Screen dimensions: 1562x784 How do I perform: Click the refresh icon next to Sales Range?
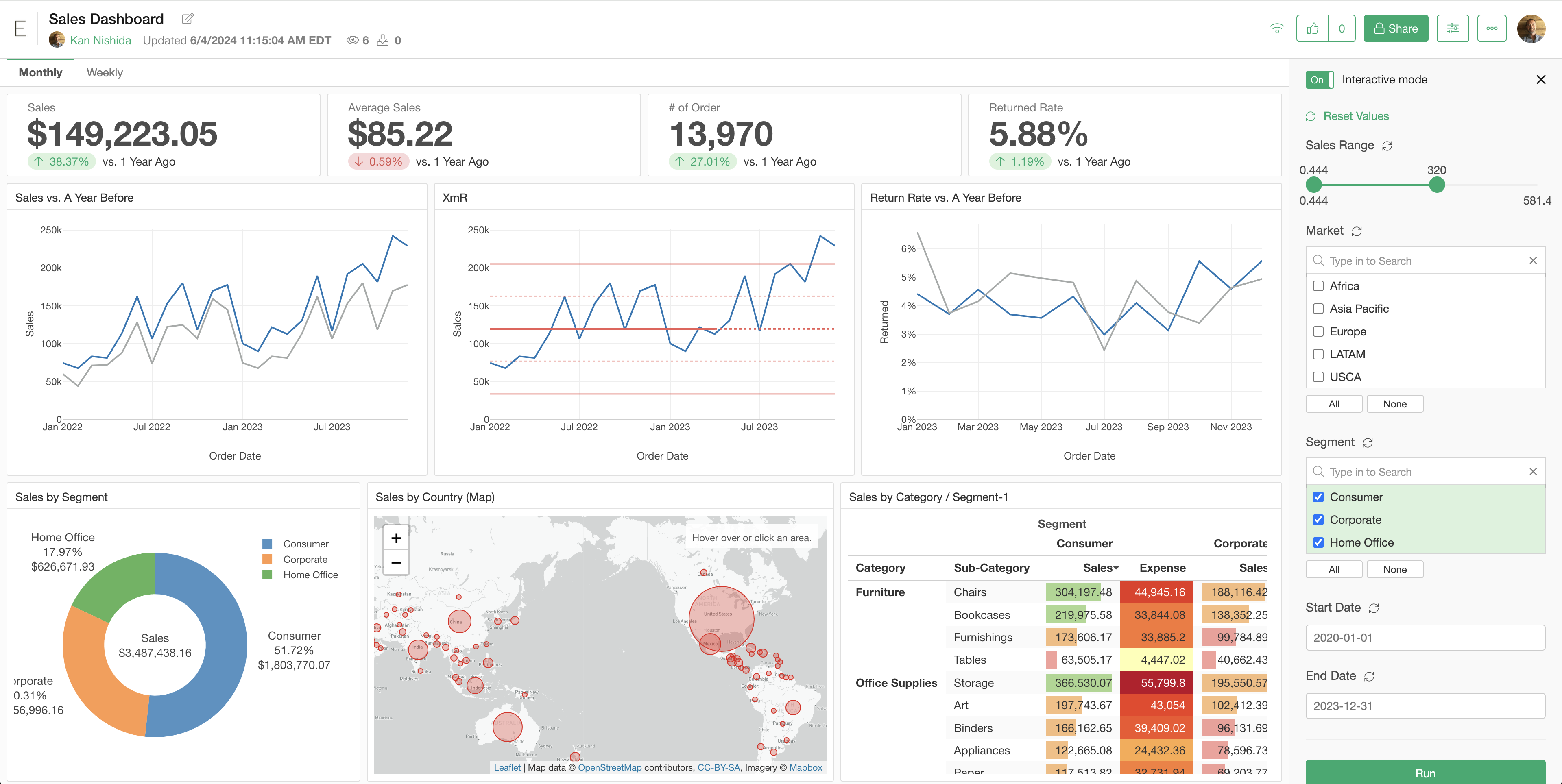(1387, 146)
